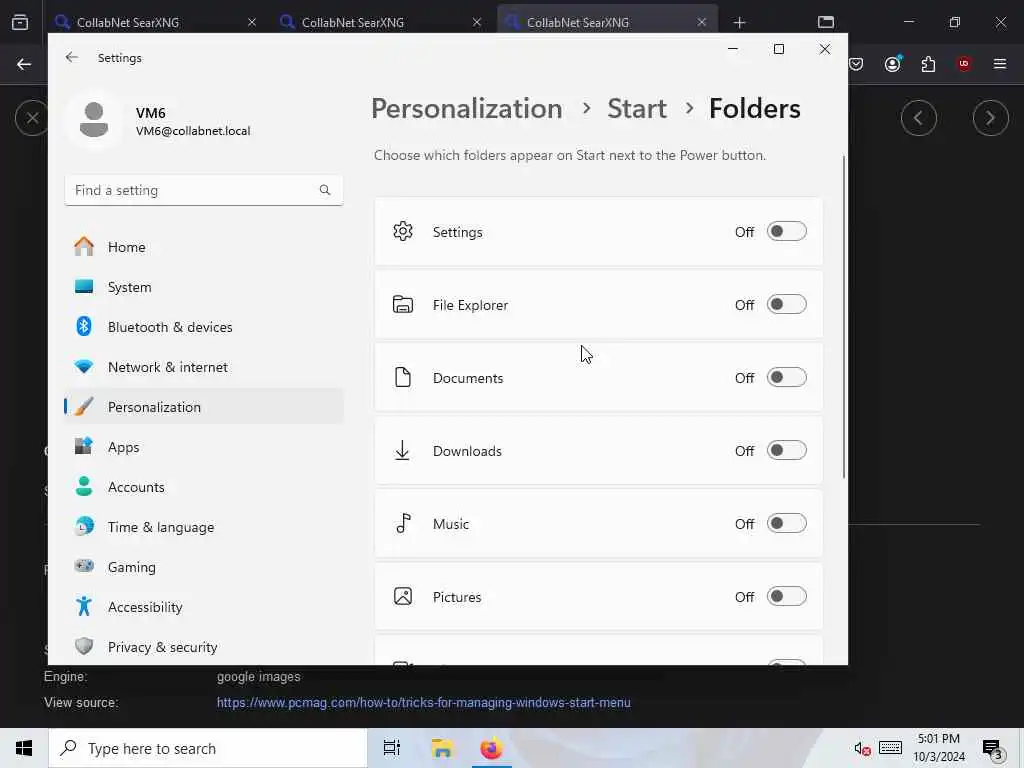Open the pcmag.com view source link
1024x768 pixels.
(423, 703)
